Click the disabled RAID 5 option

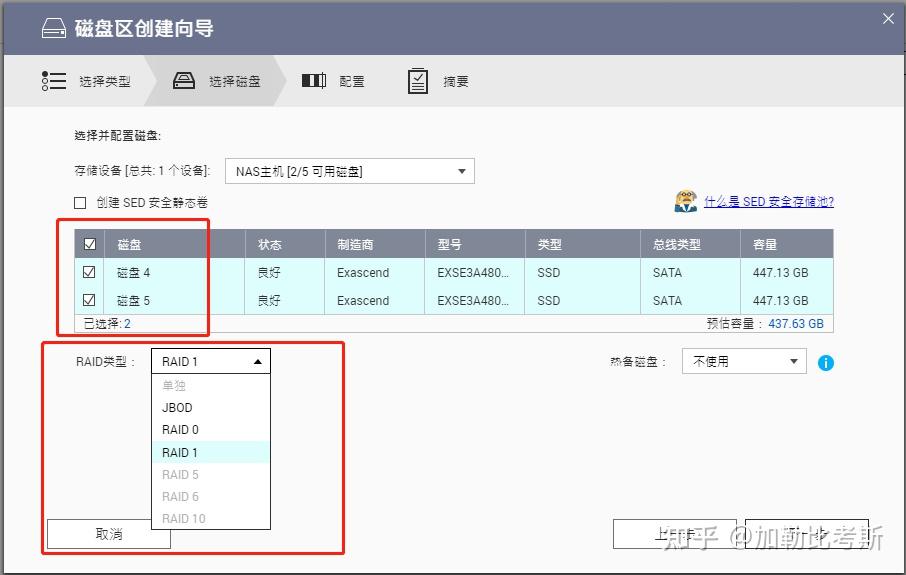point(211,474)
